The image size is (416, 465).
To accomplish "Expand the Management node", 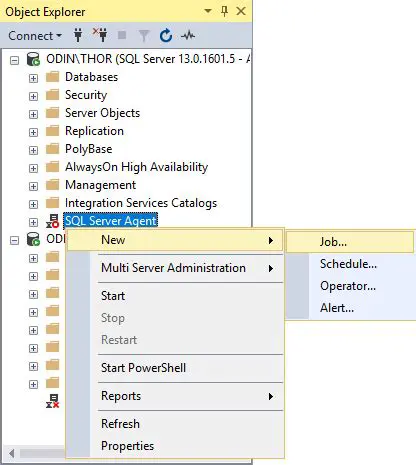I will pos(33,186).
